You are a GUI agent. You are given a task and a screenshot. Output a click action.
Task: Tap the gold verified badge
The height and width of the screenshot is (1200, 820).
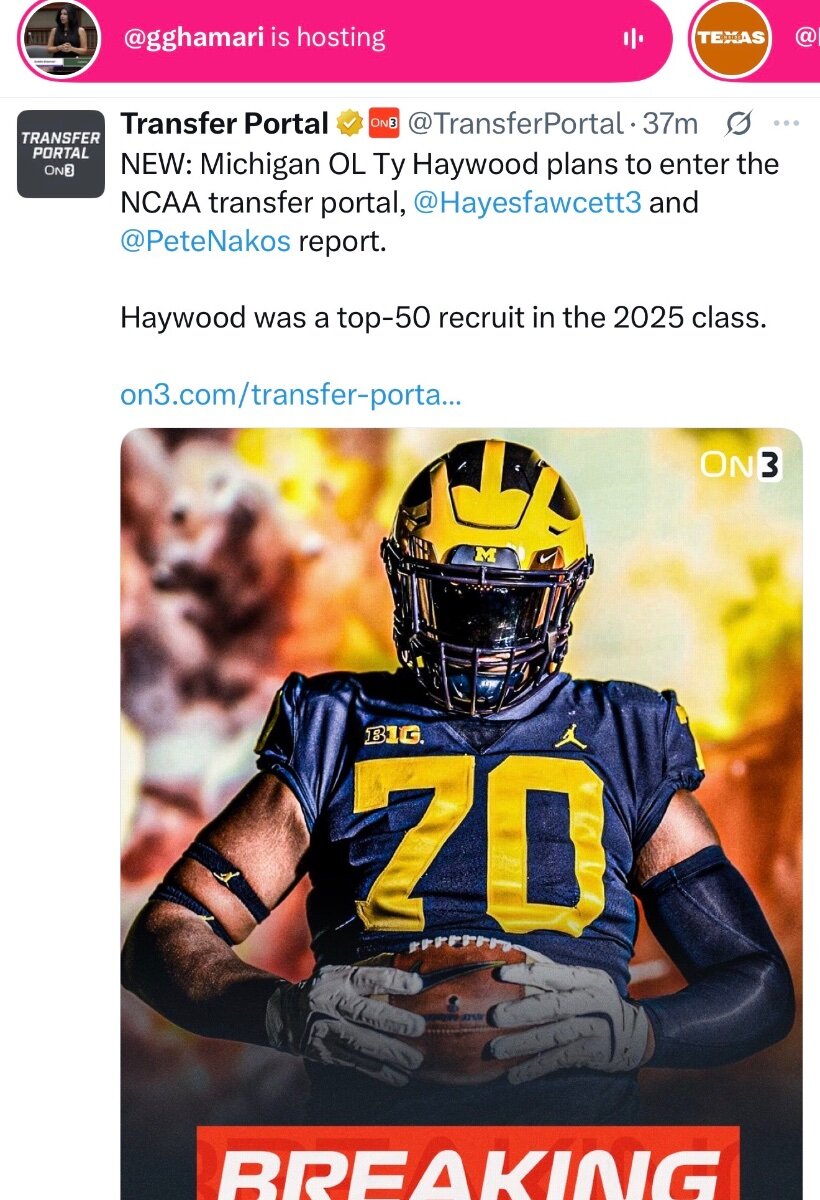(348, 124)
